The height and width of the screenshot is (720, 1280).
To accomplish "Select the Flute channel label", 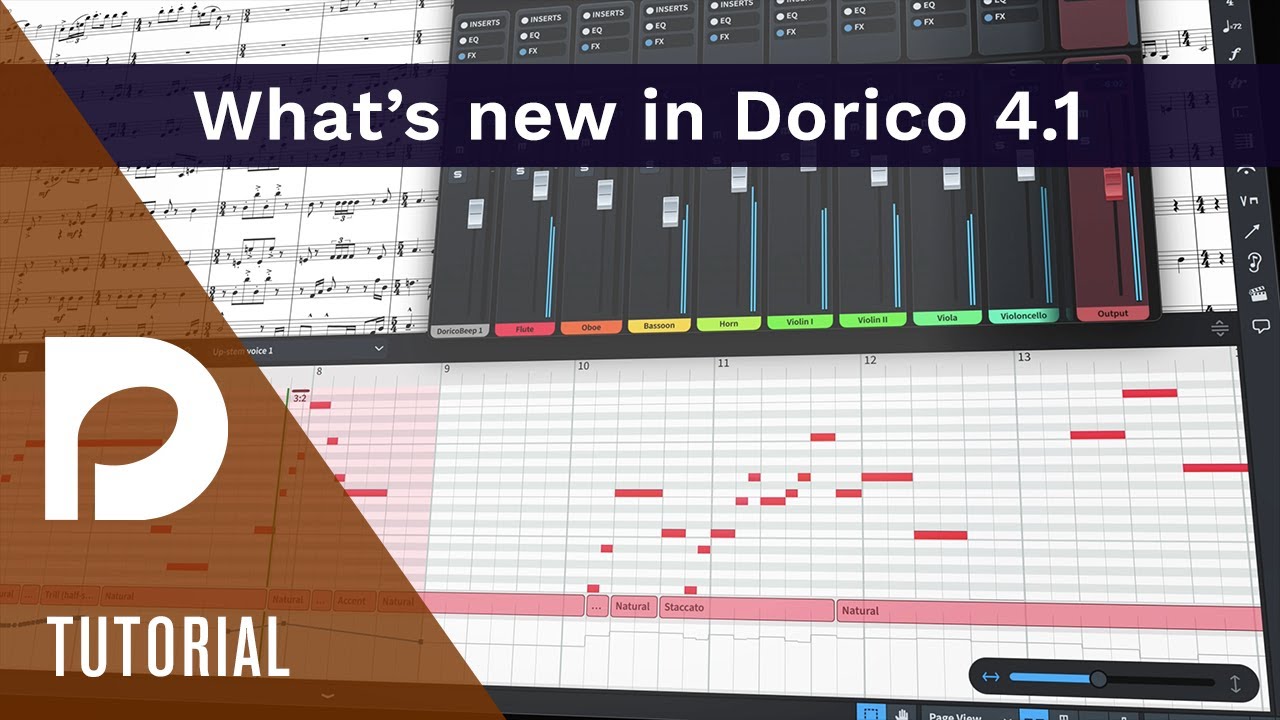I will point(525,329).
